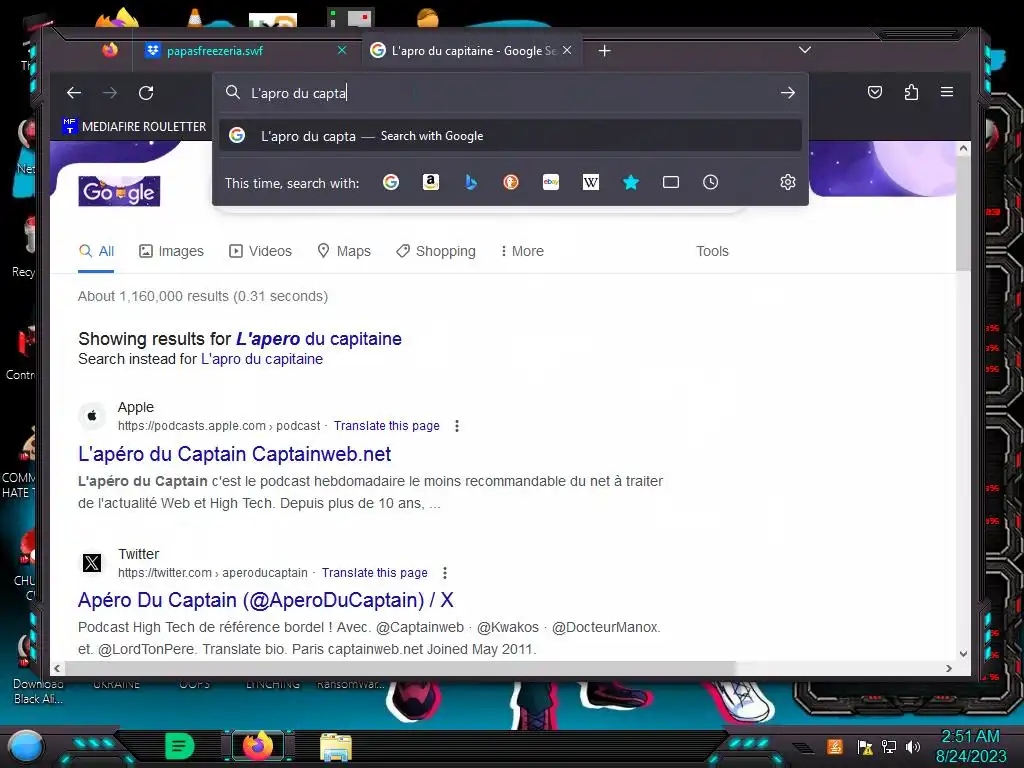The width and height of the screenshot is (1024, 768).
Task: Click the Firefox view icon in tab bar
Action: [110, 50]
